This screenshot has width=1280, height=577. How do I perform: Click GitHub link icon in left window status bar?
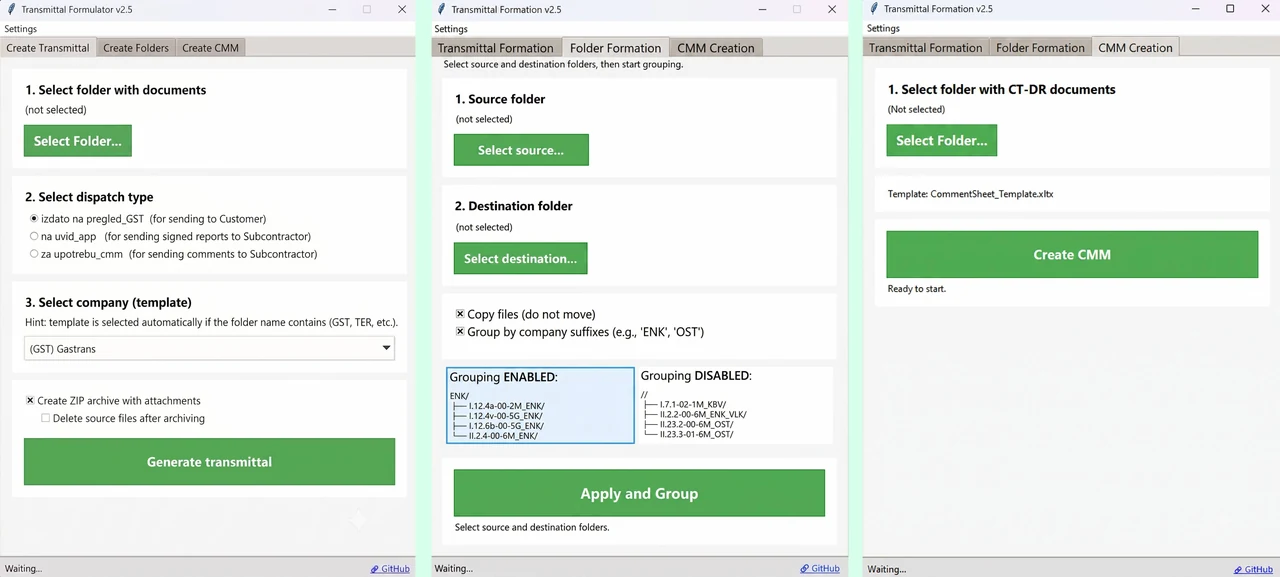[x=374, y=569]
